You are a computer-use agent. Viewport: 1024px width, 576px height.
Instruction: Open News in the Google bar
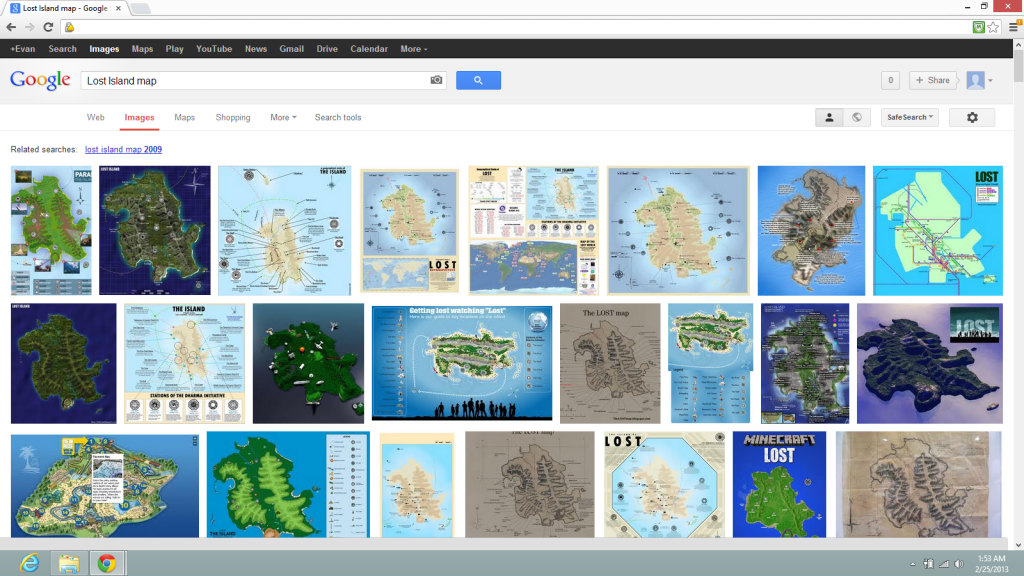[256, 49]
